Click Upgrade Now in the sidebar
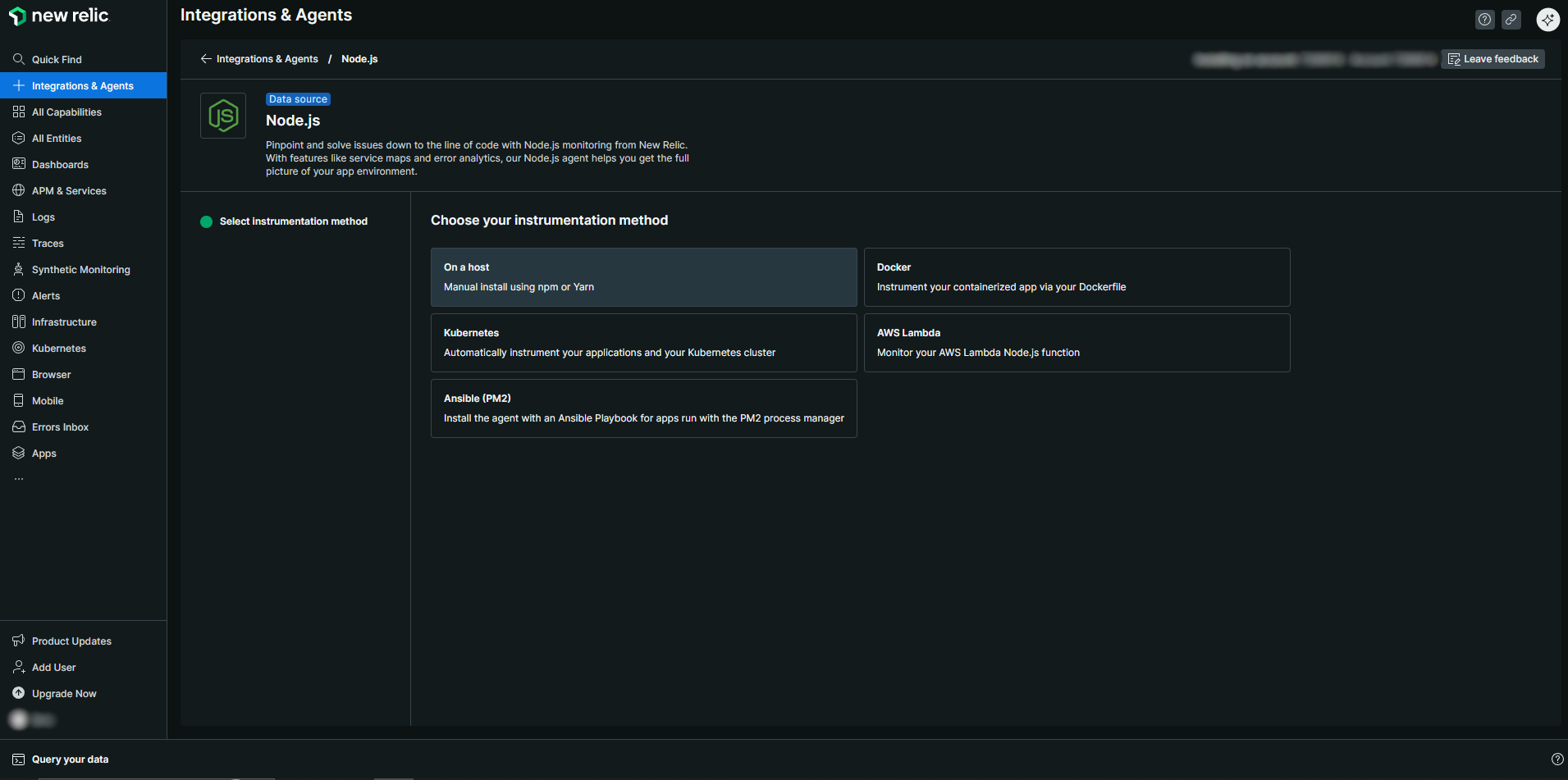 point(64,694)
